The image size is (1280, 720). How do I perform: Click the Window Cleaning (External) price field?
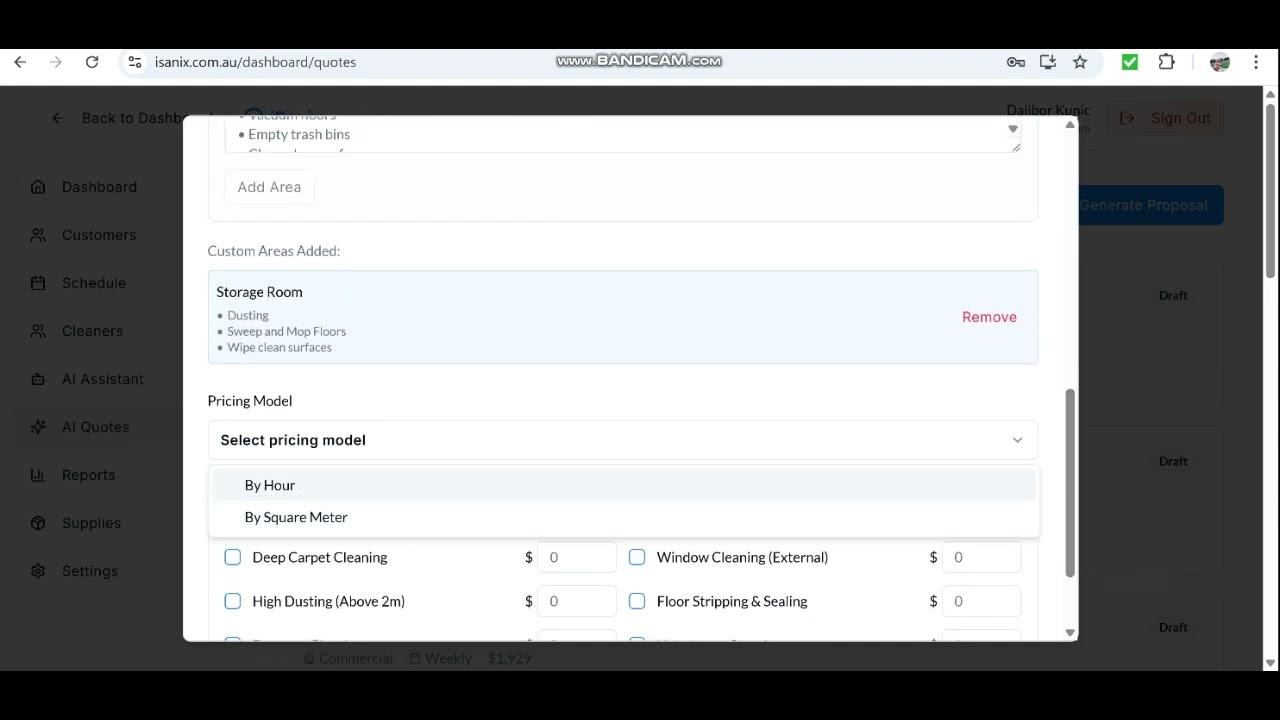pyautogui.click(x=981, y=557)
